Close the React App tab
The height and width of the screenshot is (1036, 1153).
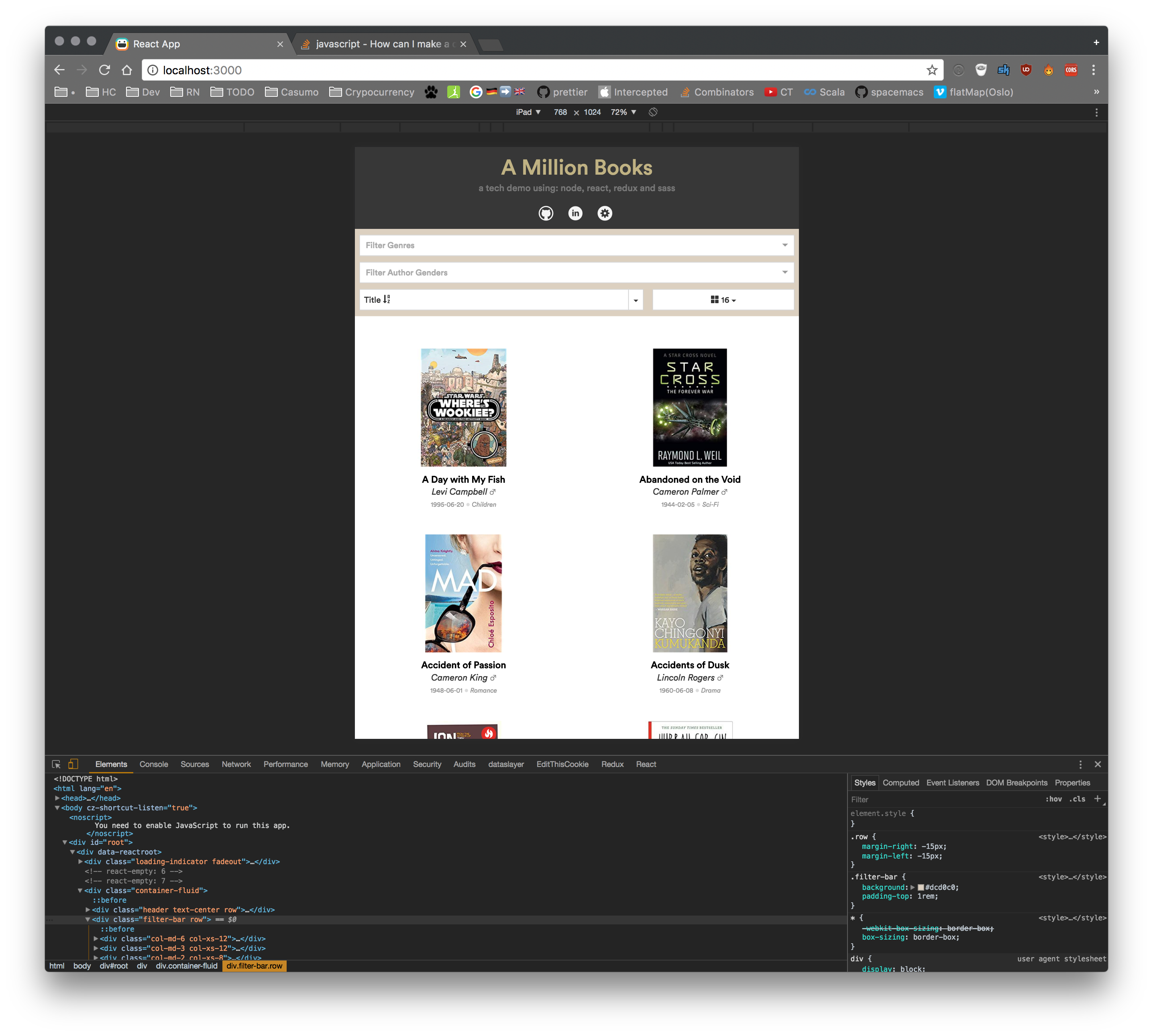280,45
